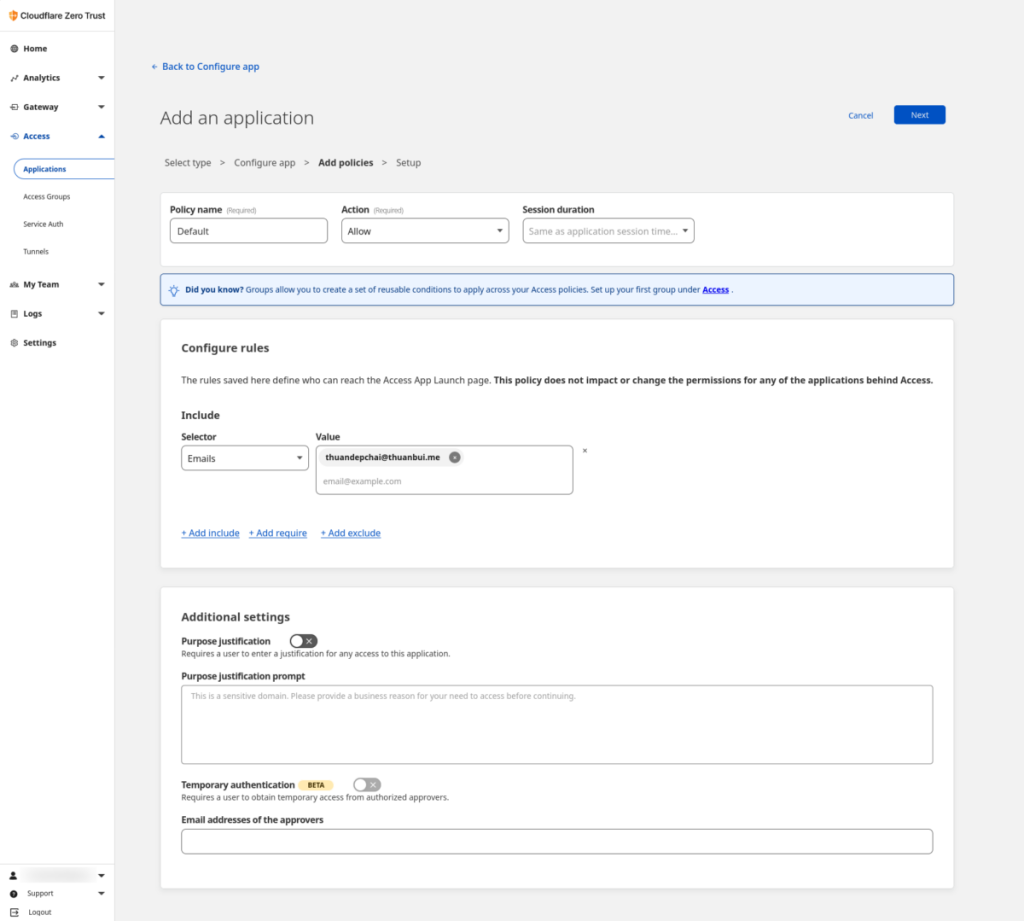Click Back to Configure app
Image resolution: width=1024 pixels, height=921 pixels.
tap(210, 67)
